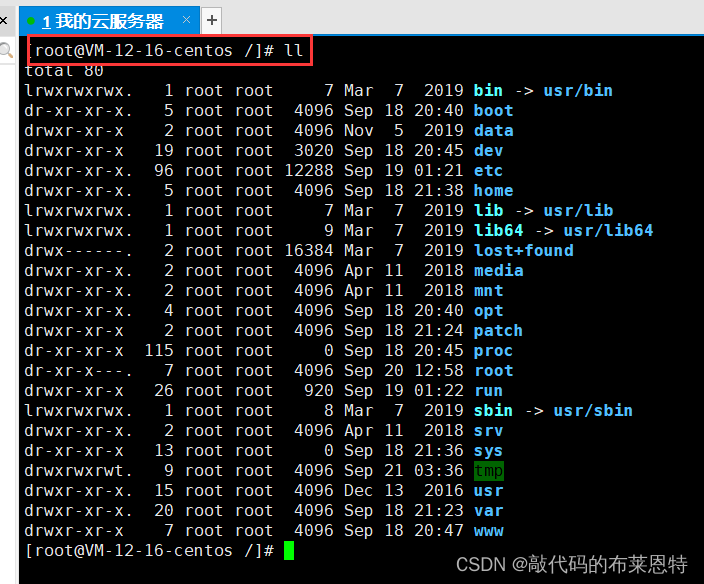Click permissions 'drwxrwxrwt.' of tmp row
The width and height of the screenshot is (704, 584).
pyautogui.click(x=79, y=470)
